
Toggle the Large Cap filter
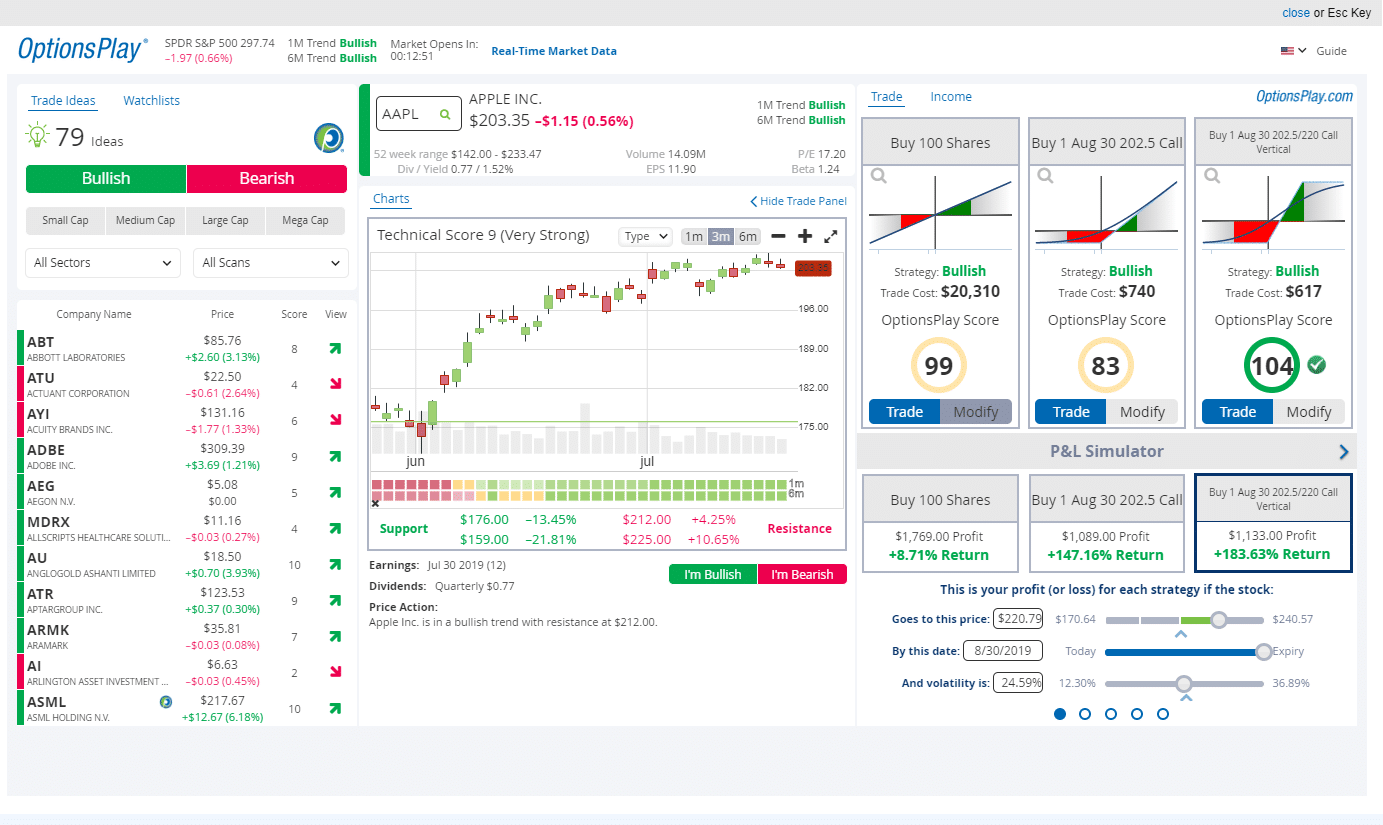(225, 220)
